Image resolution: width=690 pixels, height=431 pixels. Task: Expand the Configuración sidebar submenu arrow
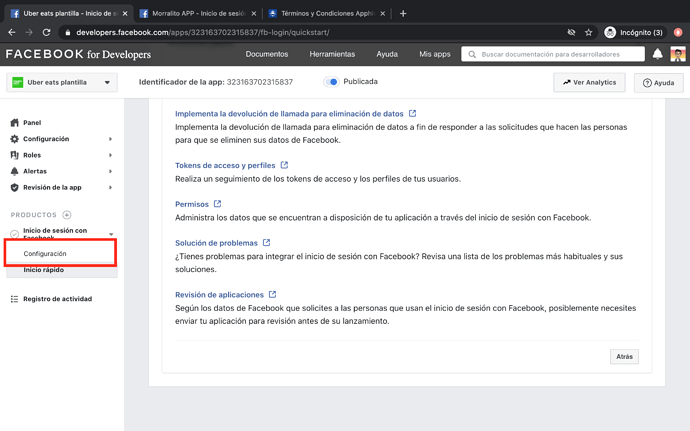(110, 139)
